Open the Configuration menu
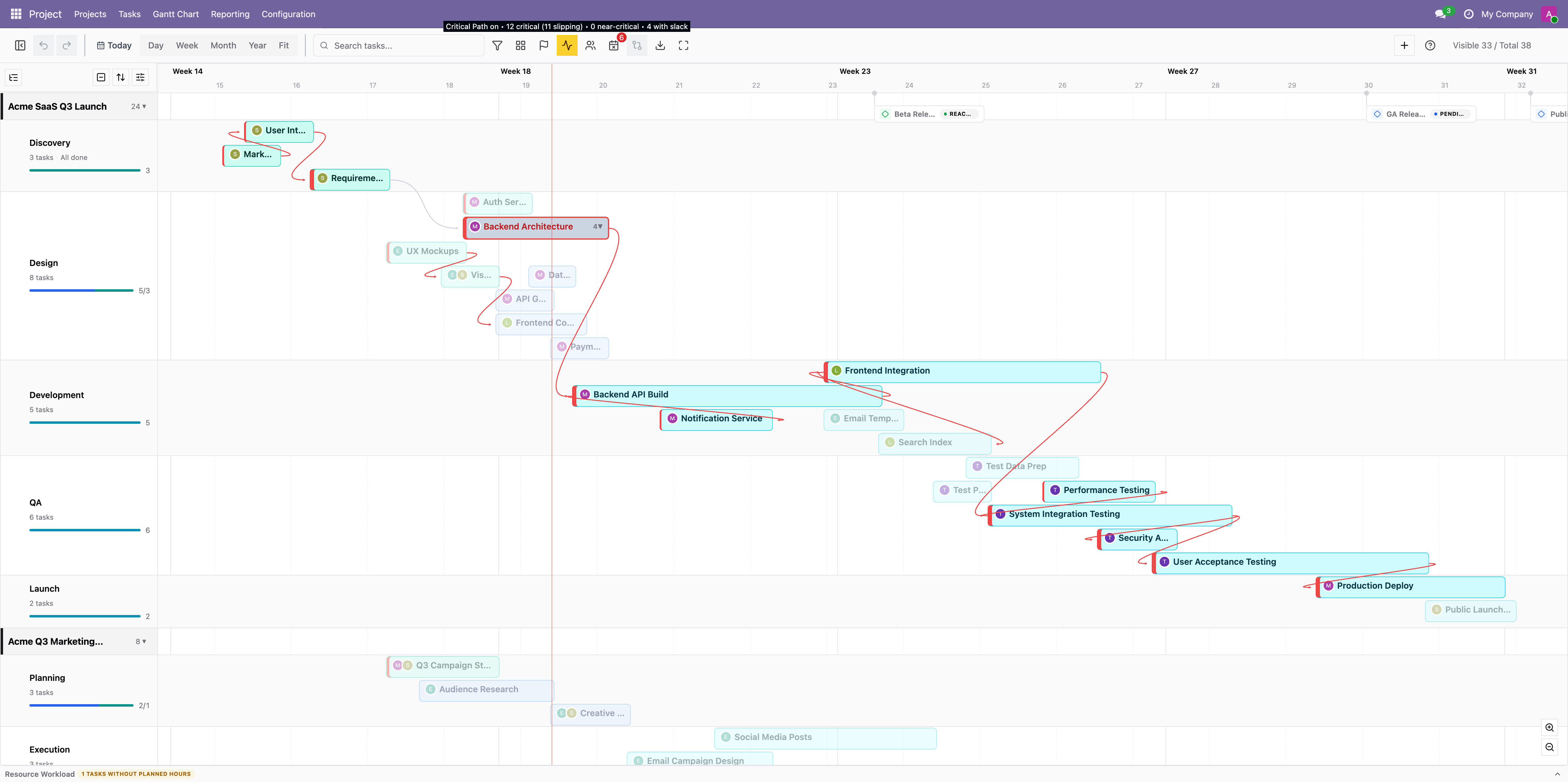 (288, 14)
